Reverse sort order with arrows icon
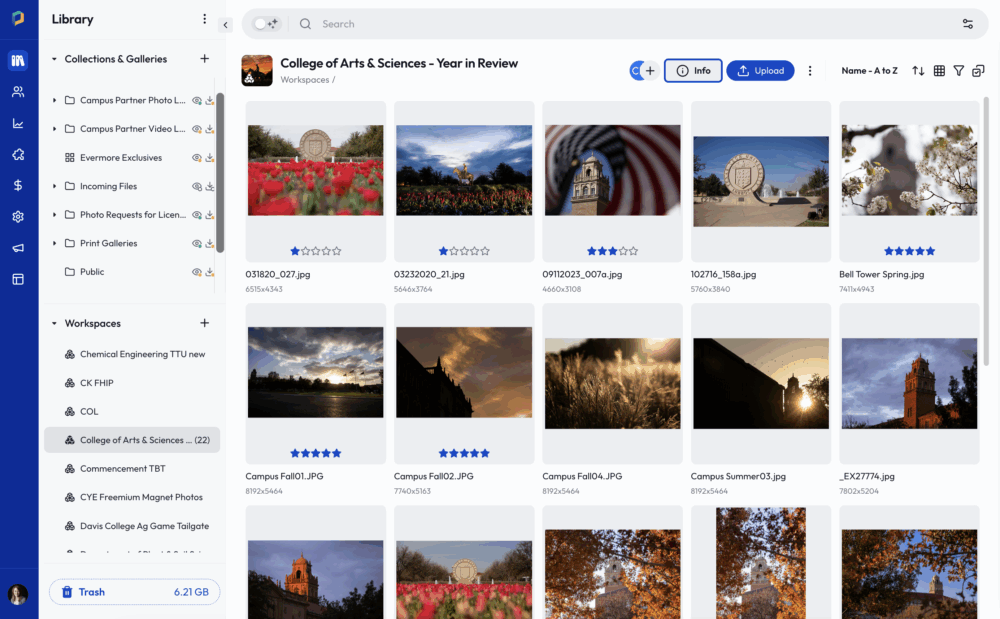The height and width of the screenshot is (619, 1000). (x=918, y=71)
